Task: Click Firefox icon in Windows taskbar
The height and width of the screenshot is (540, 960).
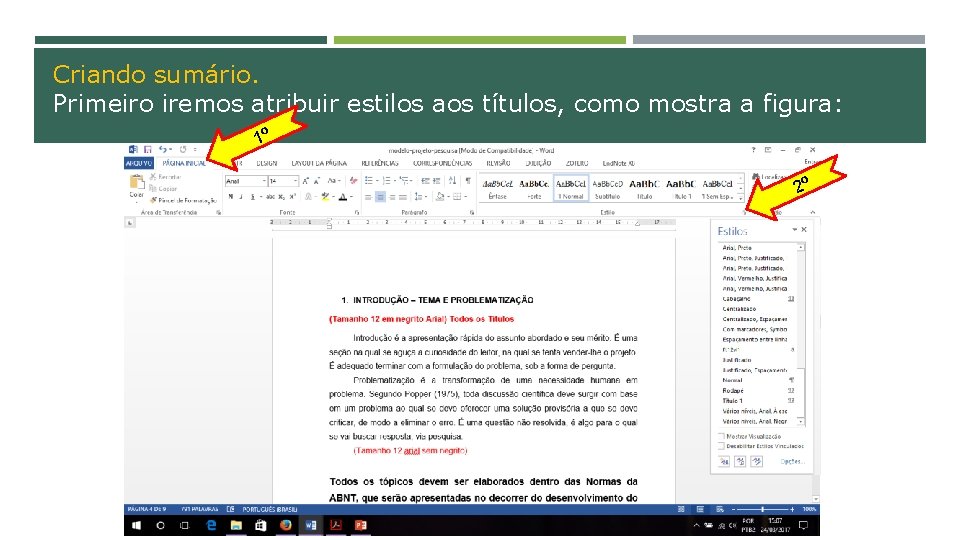Action: tap(285, 525)
